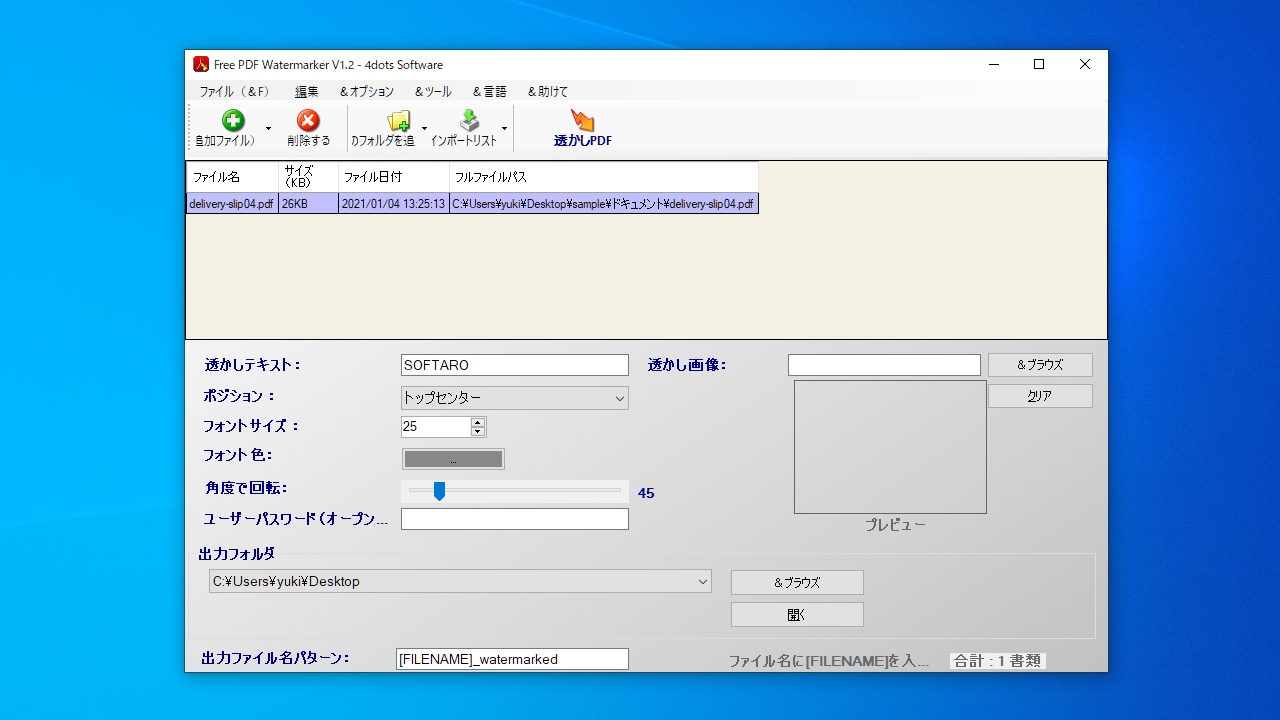Expand the Import List dropdown arrow

point(504,129)
